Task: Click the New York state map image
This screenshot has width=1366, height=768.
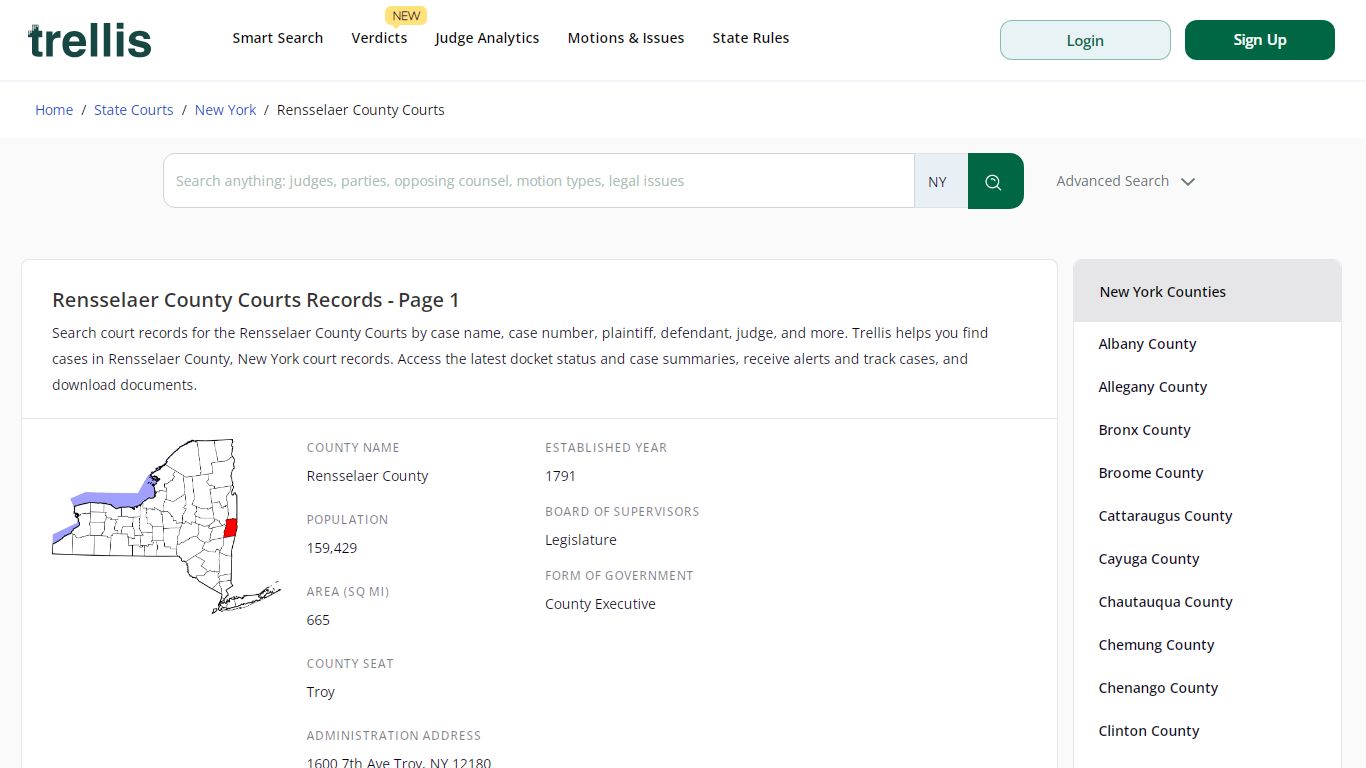Action: tap(166, 526)
